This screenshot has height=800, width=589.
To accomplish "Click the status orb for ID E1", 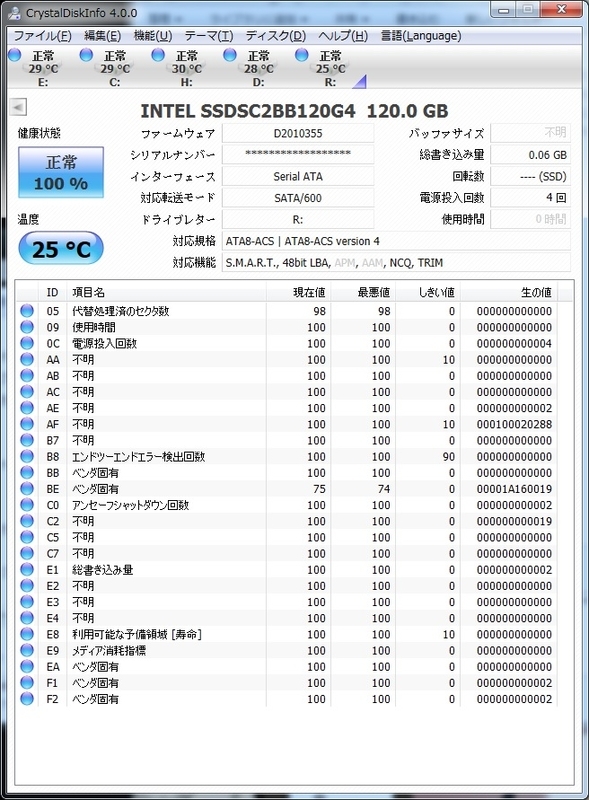I will [x=27, y=569].
